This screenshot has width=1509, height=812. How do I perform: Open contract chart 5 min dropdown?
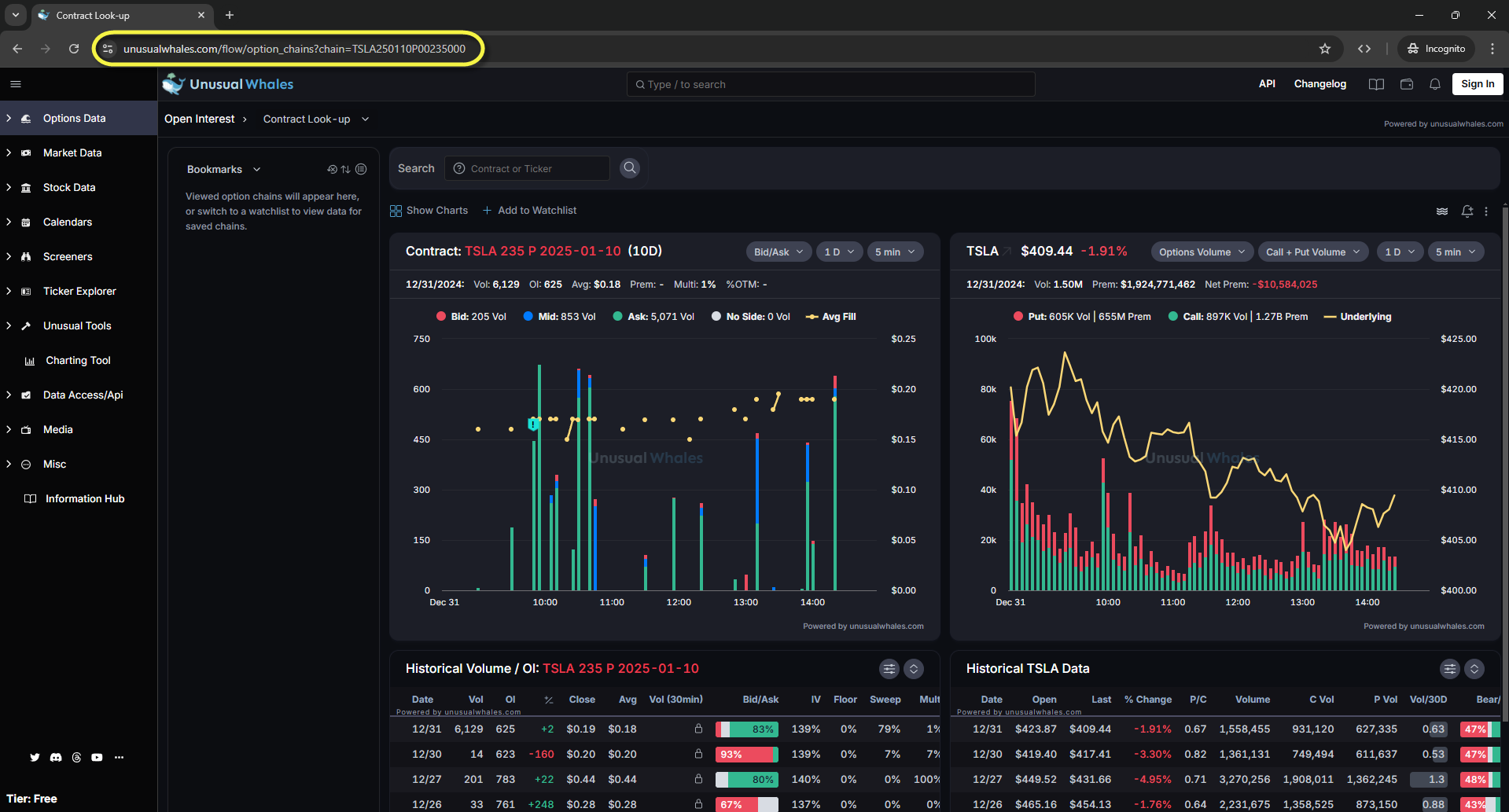pos(895,252)
